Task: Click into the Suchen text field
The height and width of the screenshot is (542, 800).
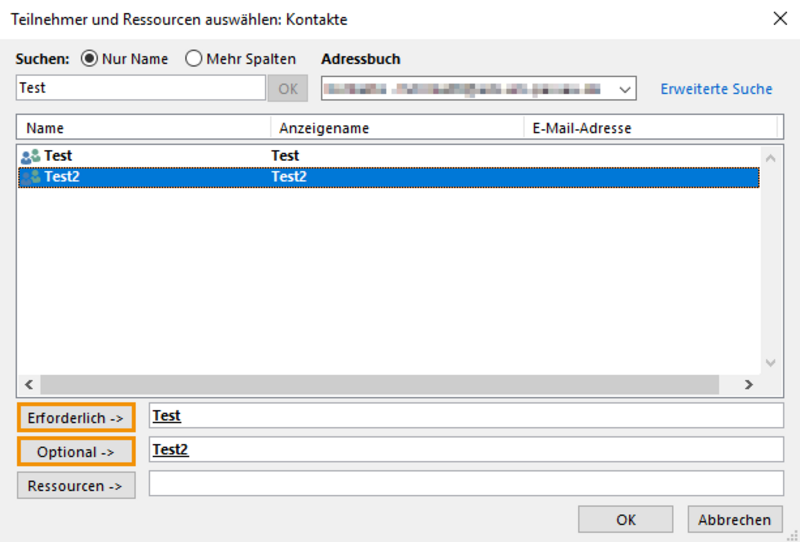Action: (140, 88)
